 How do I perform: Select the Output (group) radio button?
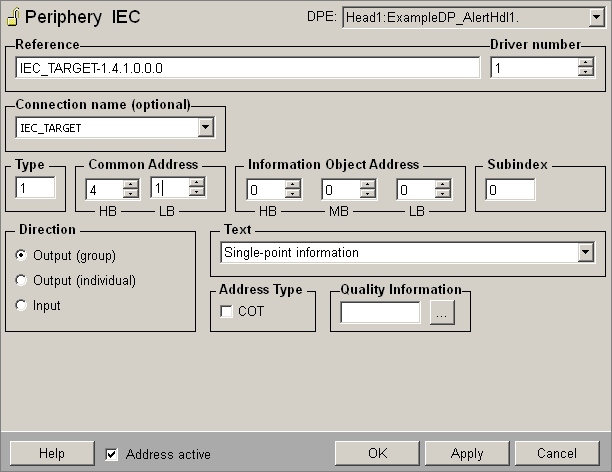[x=22, y=255]
